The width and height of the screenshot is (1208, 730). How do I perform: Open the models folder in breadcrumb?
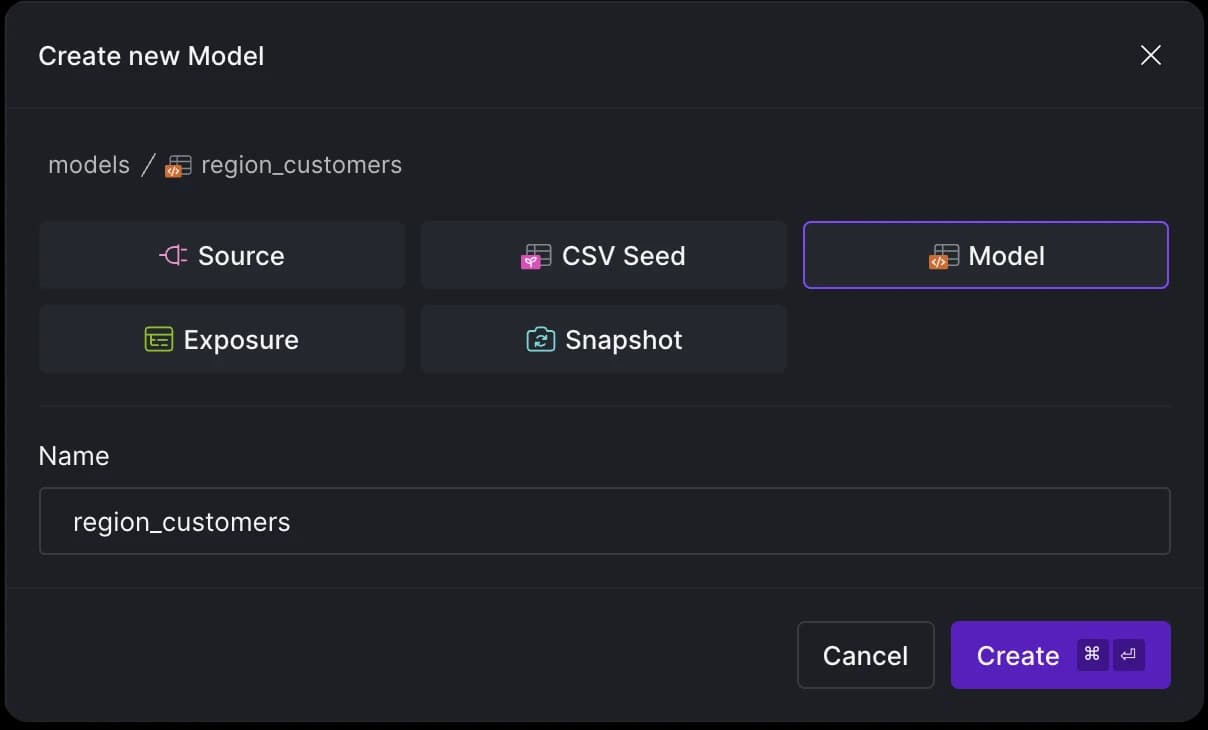[89, 165]
